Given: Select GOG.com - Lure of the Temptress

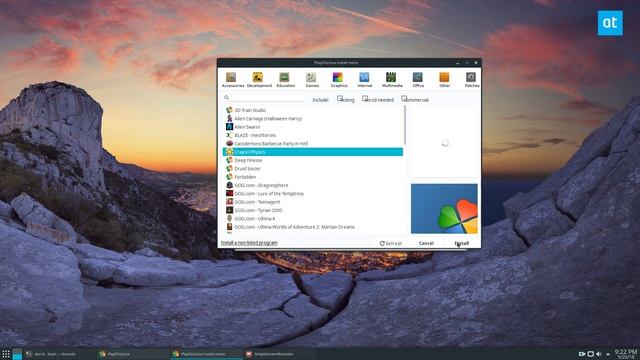Looking at the screenshot, I should tap(313, 193).
